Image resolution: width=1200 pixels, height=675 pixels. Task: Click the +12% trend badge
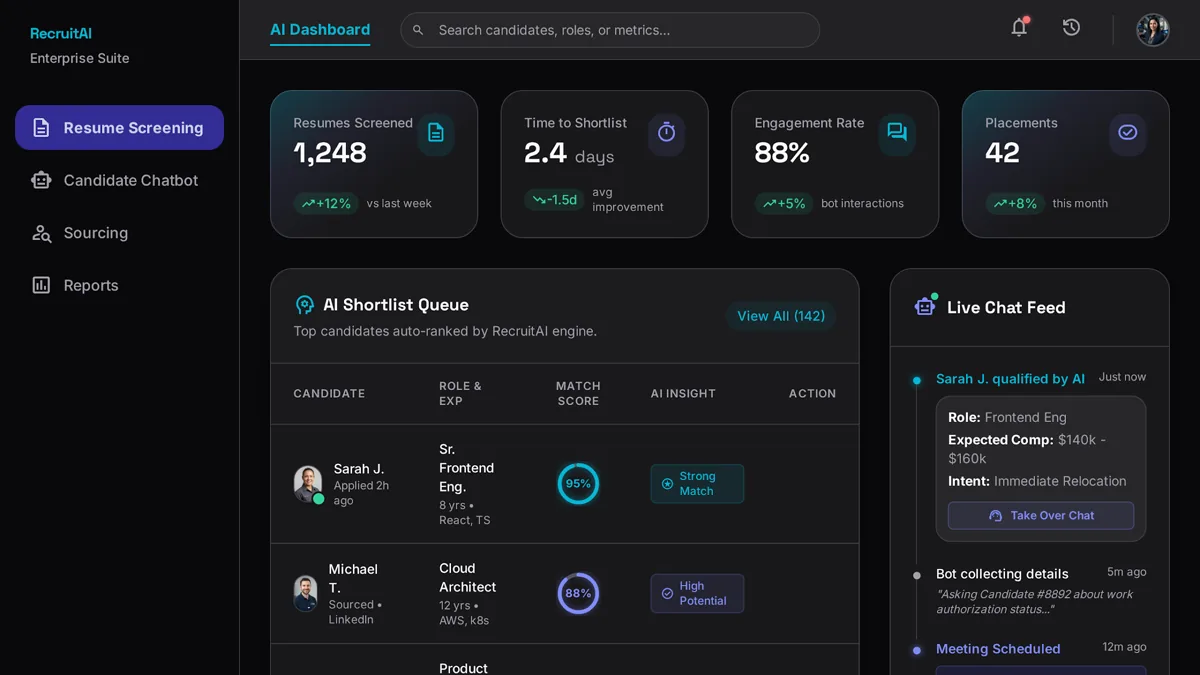[326, 203]
